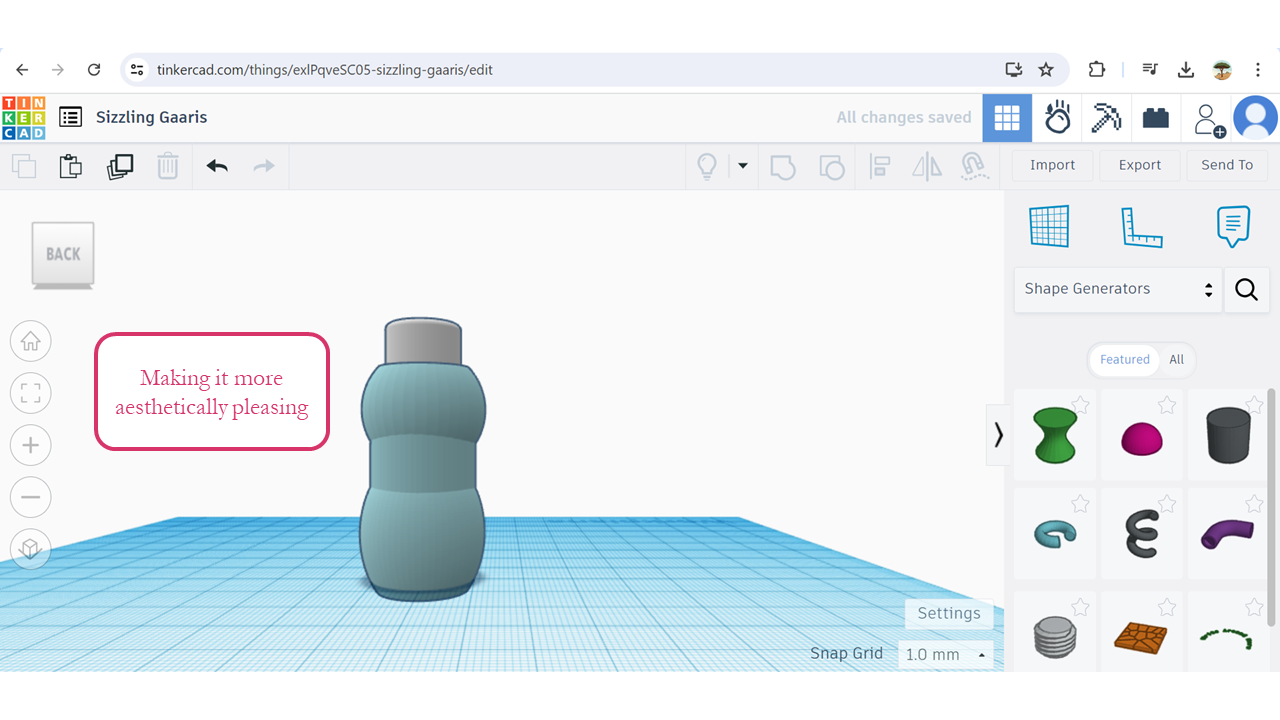Select the Ruler tool
1280x720 pixels.
pos(1141,227)
